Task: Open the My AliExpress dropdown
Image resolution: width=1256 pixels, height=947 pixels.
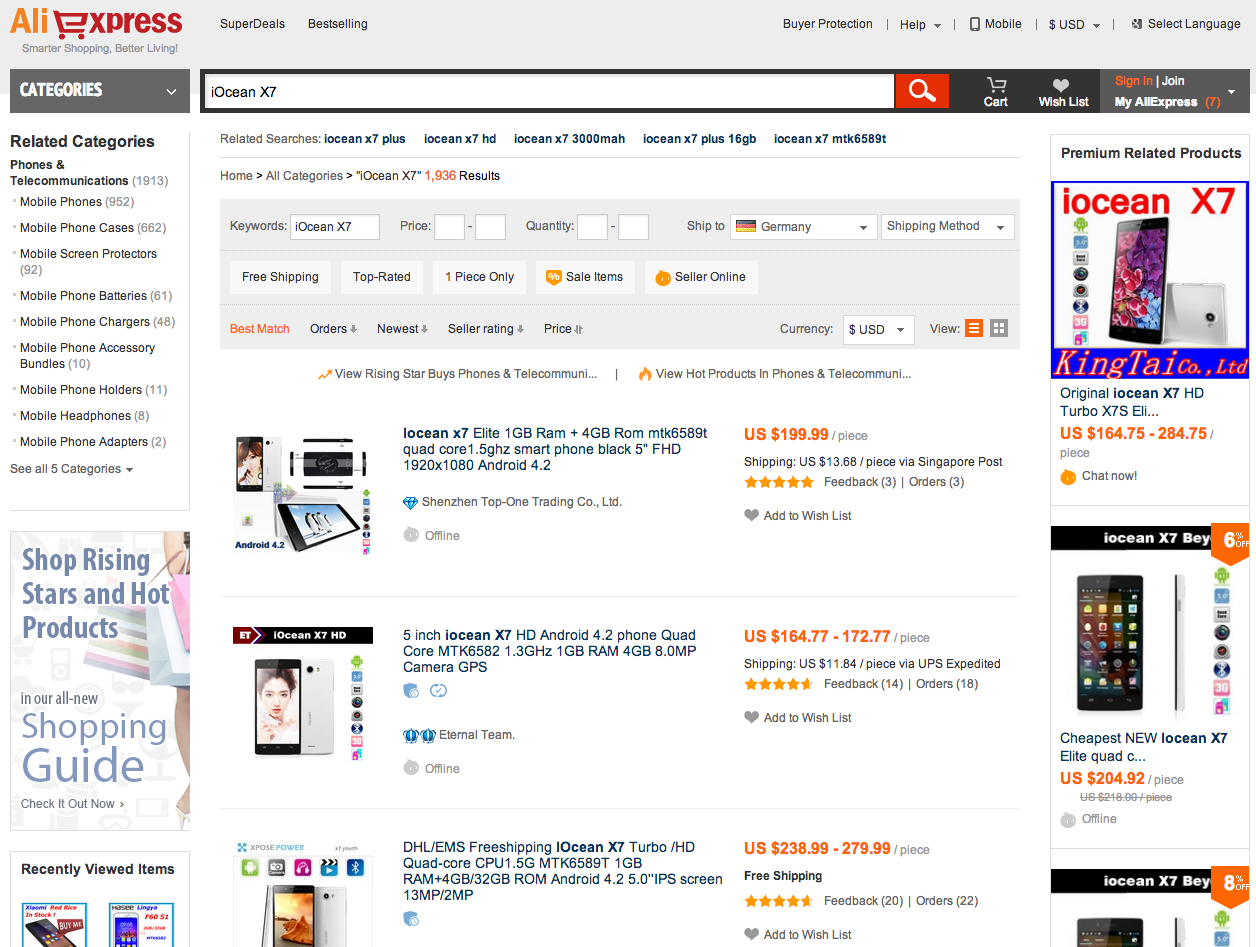Action: click(1175, 102)
